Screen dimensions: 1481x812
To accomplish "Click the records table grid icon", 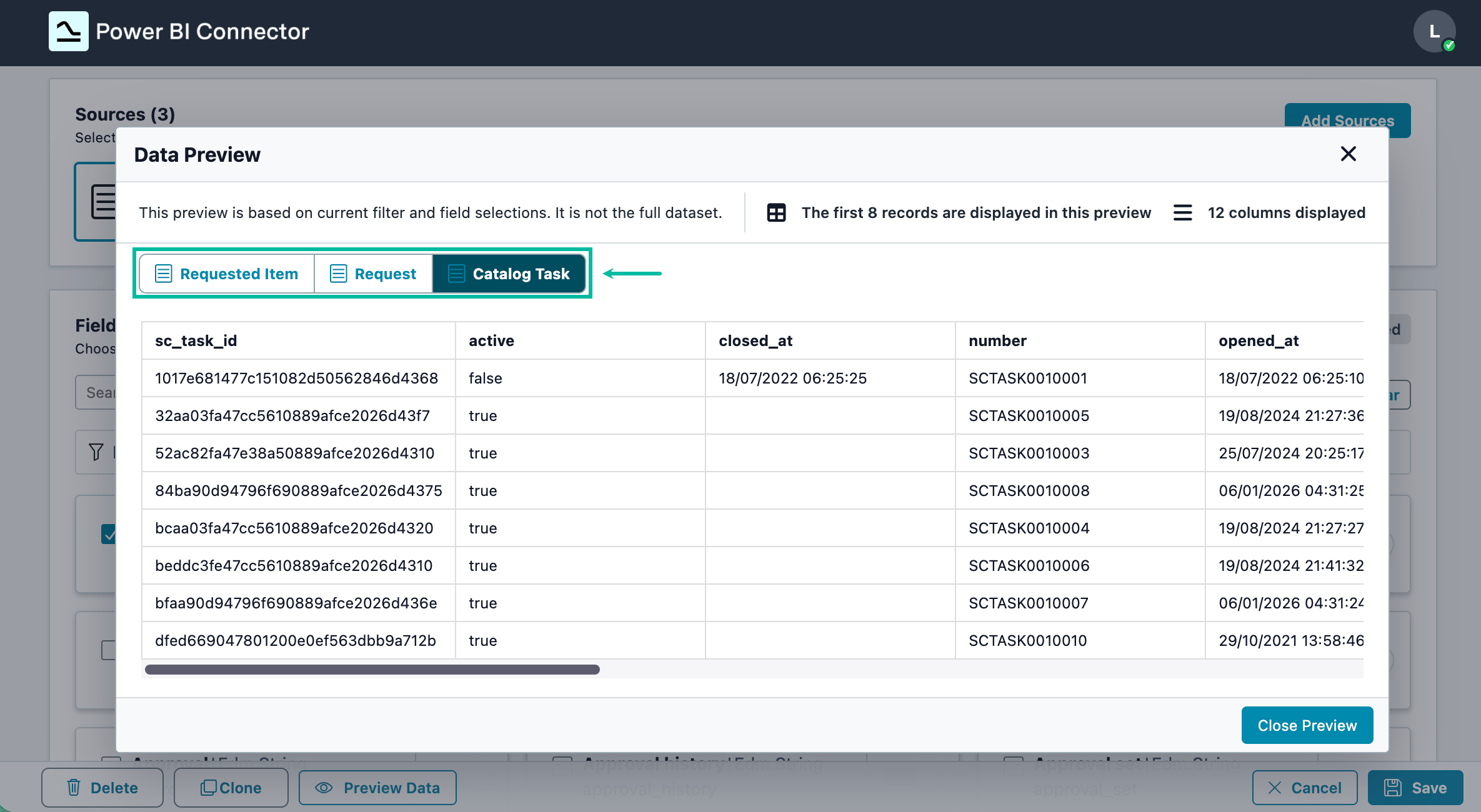I will (776, 213).
